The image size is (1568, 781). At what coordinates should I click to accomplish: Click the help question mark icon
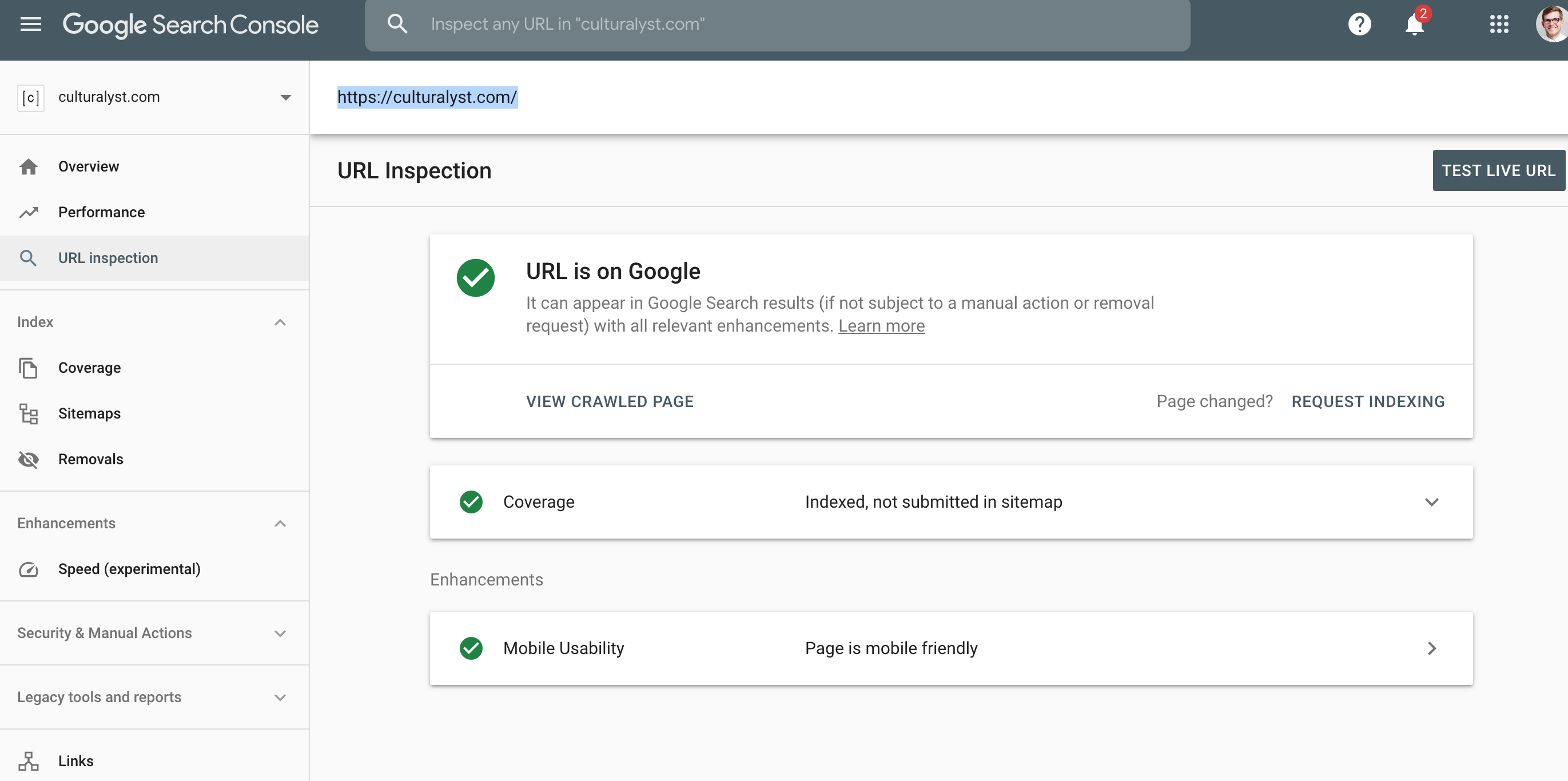pyautogui.click(x=1359, y=25)
